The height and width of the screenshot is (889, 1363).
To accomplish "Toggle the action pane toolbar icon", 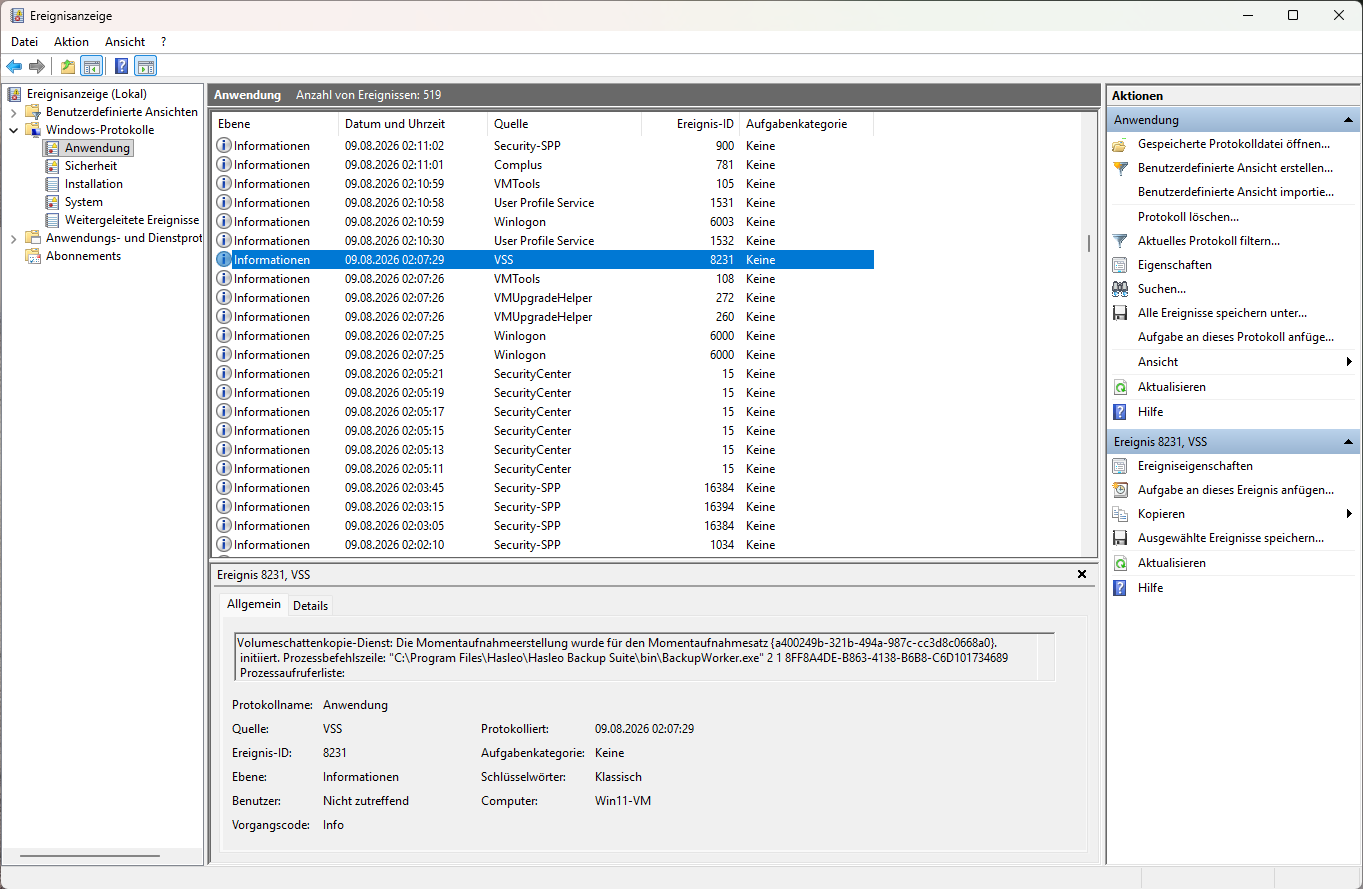I will (x=146, y=67).
